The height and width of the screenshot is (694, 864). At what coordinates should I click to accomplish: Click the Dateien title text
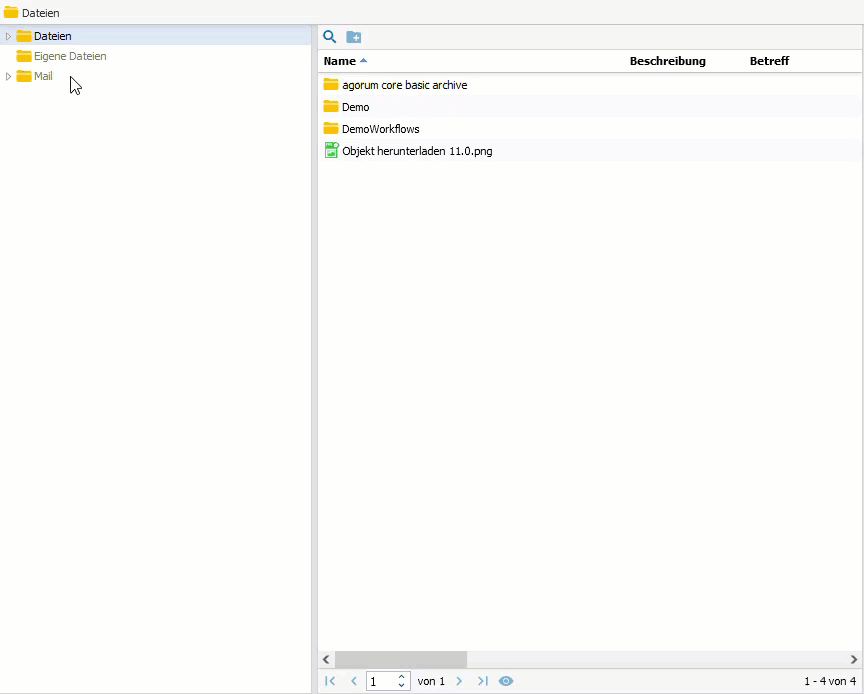pos(41,13)
